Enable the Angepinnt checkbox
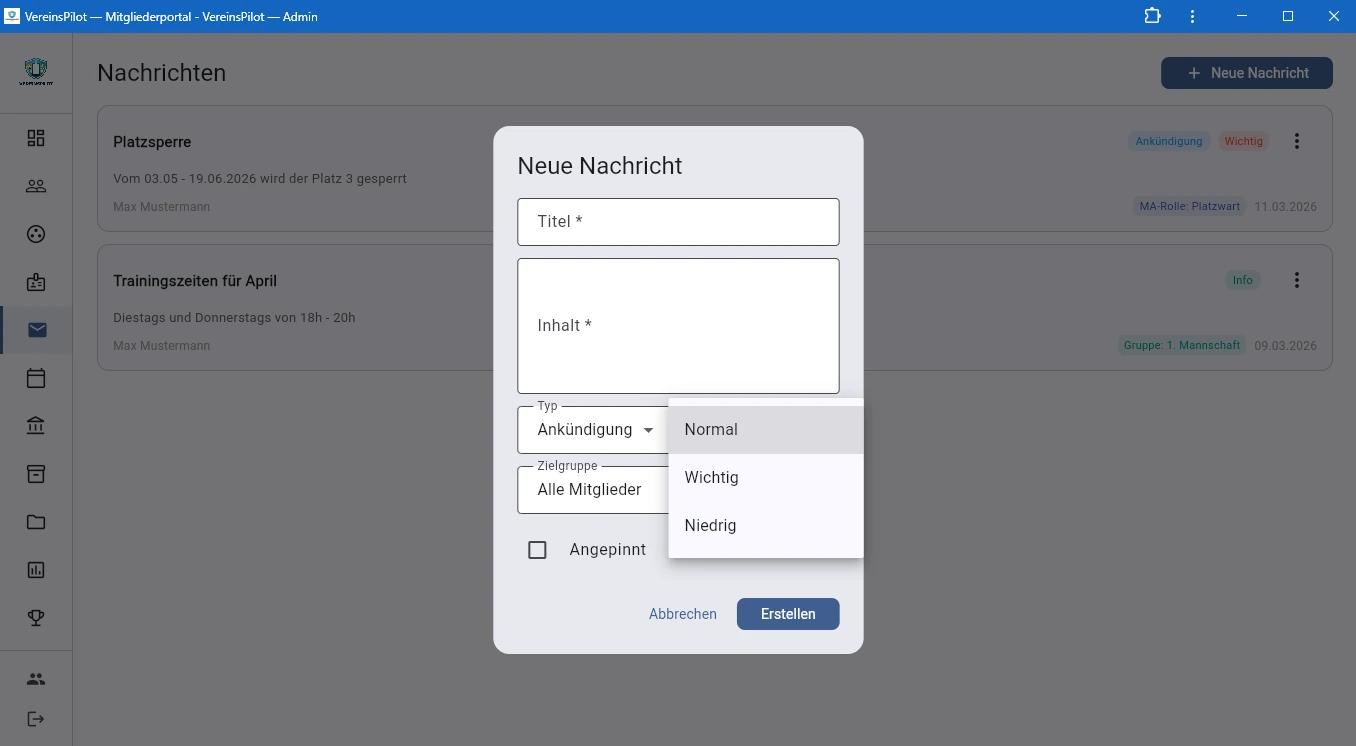The width and height of the screenshot is (1356, 746). tap(538, 549)
